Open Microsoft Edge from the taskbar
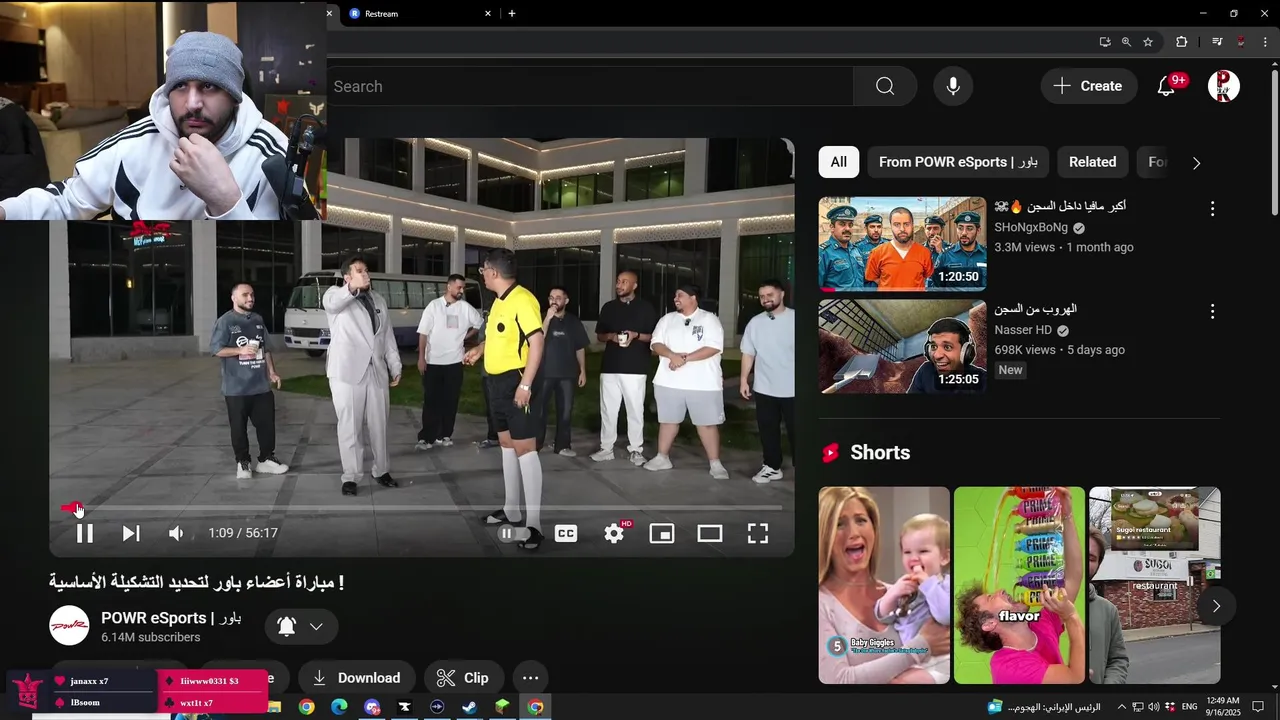Screen dimensions: 1280x720 tap(339, 707)
